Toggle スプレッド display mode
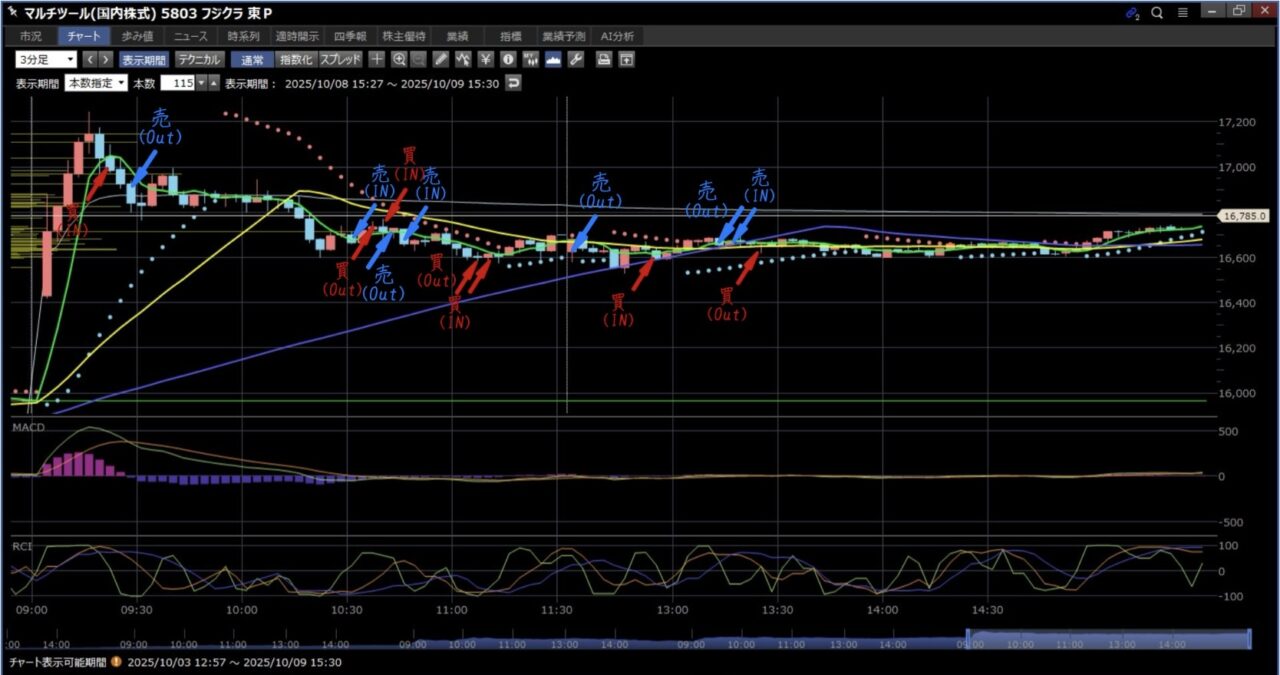The width and height of the screenshot is (1280, 675). click(x=340, y=59)
